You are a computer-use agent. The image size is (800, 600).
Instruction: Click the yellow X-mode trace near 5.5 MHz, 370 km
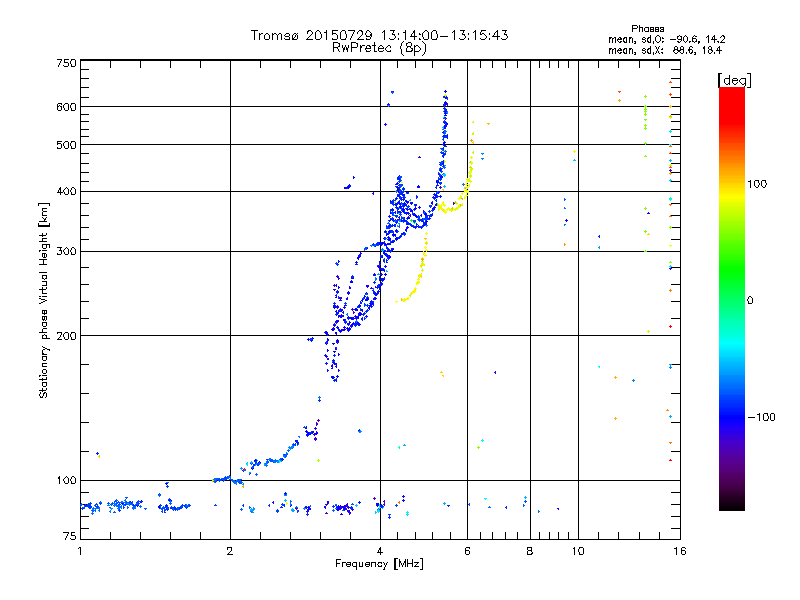point(449,208)
